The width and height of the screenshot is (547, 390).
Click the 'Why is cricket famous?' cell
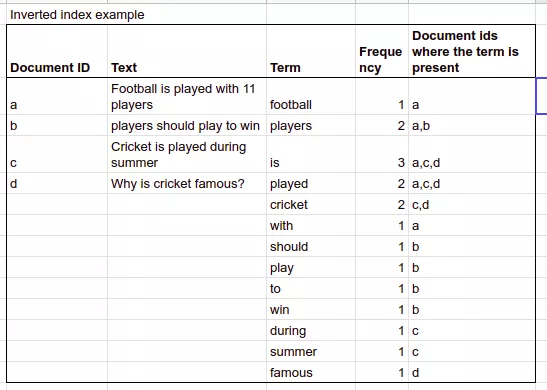pyautogui.click(x=187, y=183)
